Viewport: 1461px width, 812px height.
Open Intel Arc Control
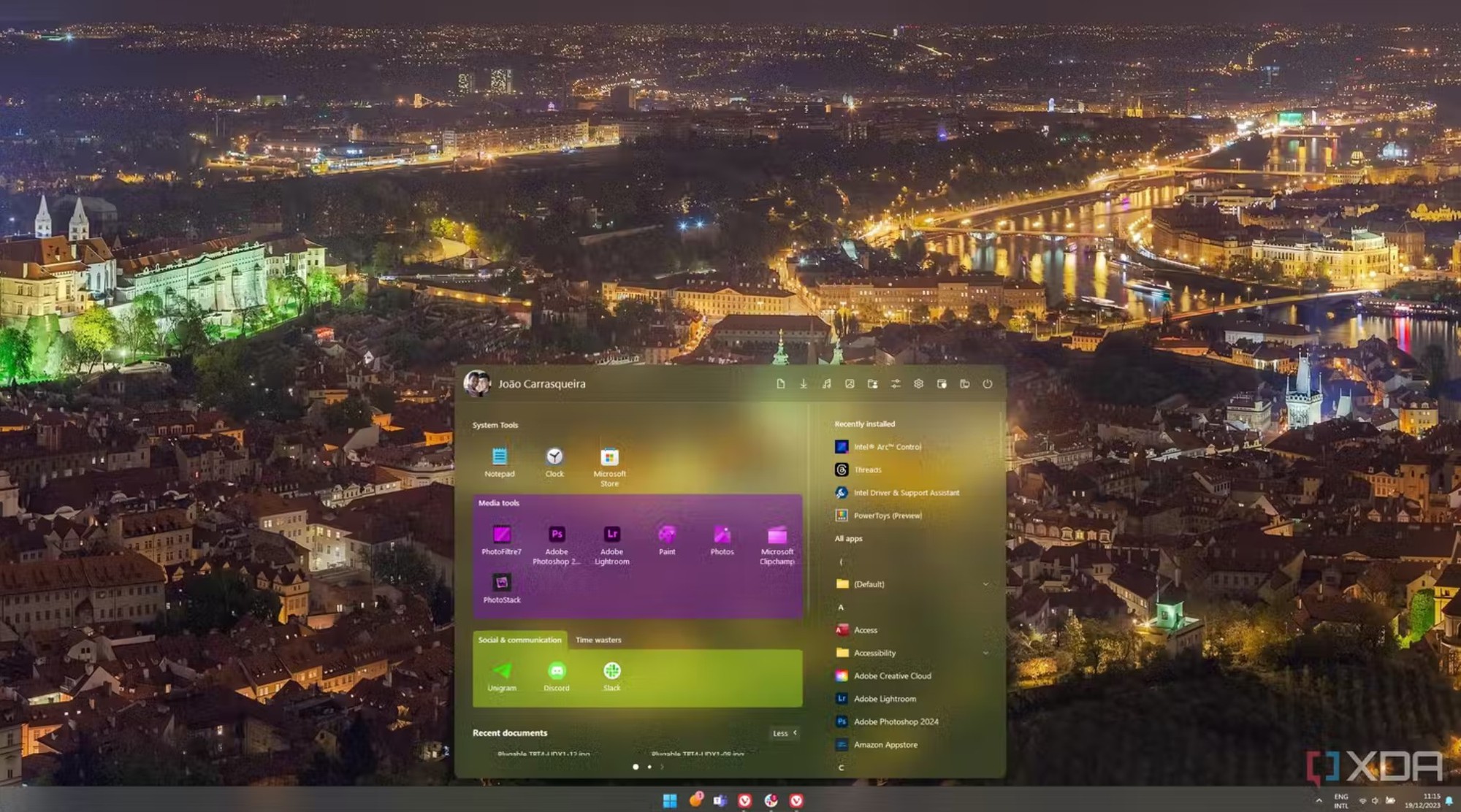click(888, 446)
